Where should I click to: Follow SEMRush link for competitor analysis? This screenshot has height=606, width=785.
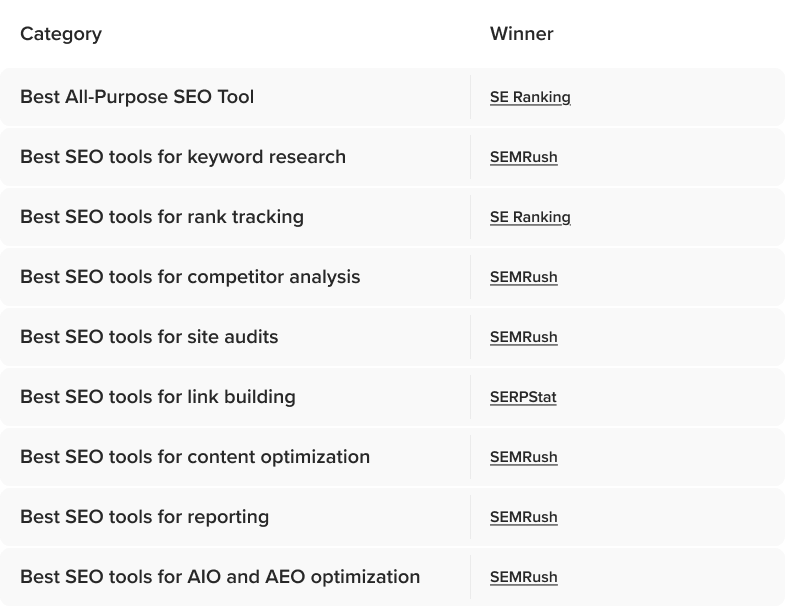pyautogui.click(x=523, y=277)
